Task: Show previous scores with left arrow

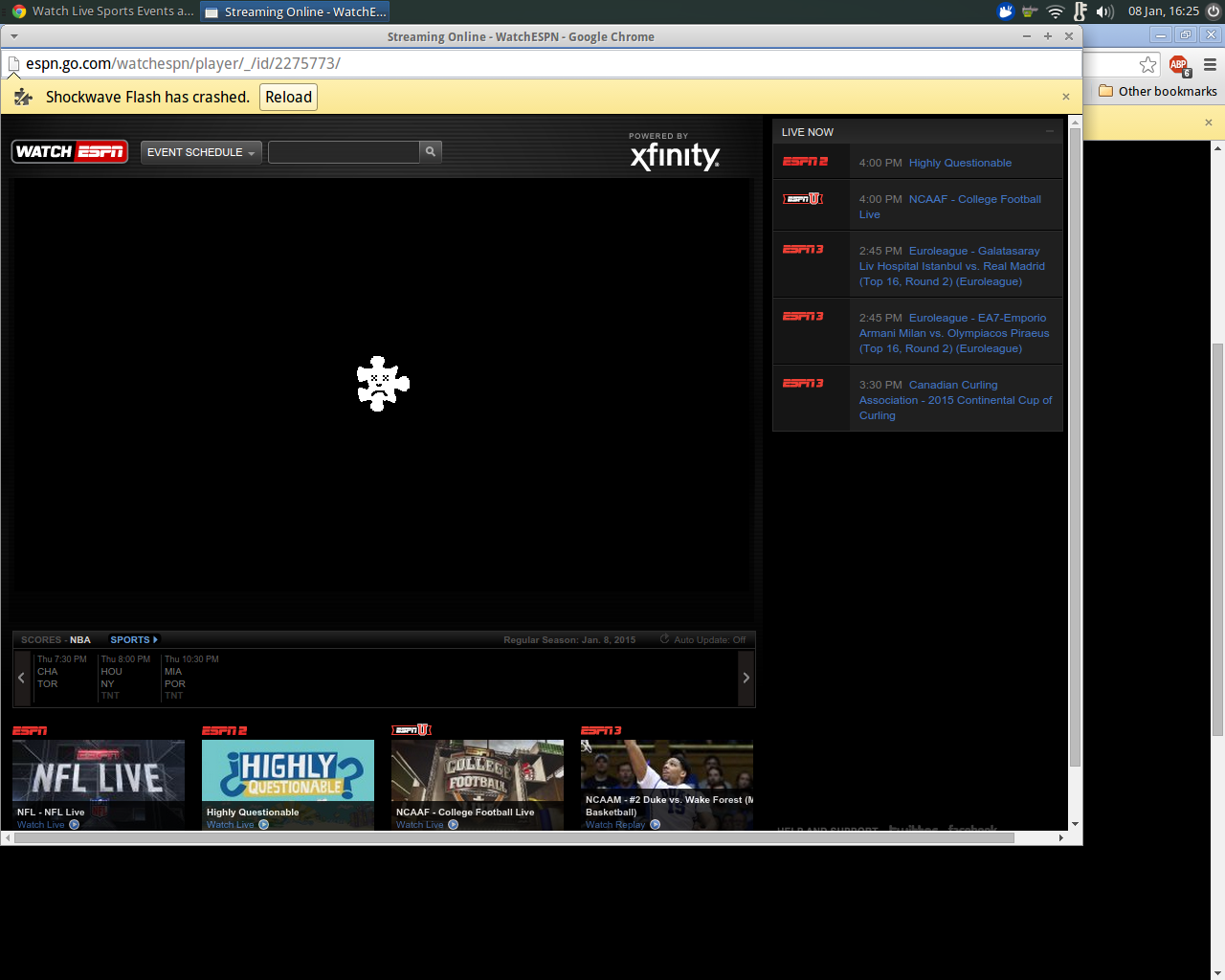Action: click(x=22, y=678)
